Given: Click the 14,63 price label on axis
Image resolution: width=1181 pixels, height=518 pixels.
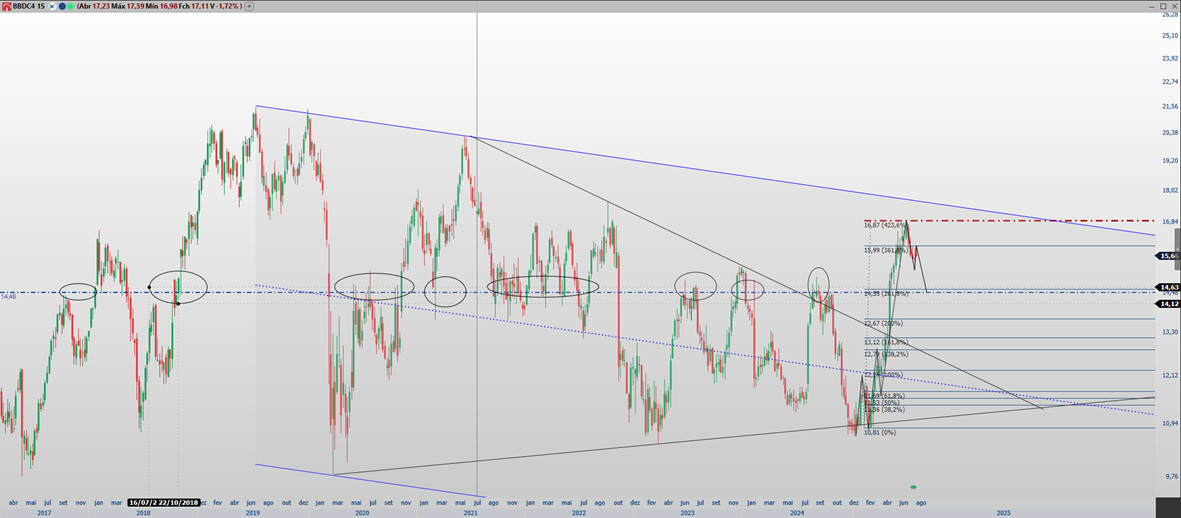Looking at the screenshot, I should [1167, 288].
